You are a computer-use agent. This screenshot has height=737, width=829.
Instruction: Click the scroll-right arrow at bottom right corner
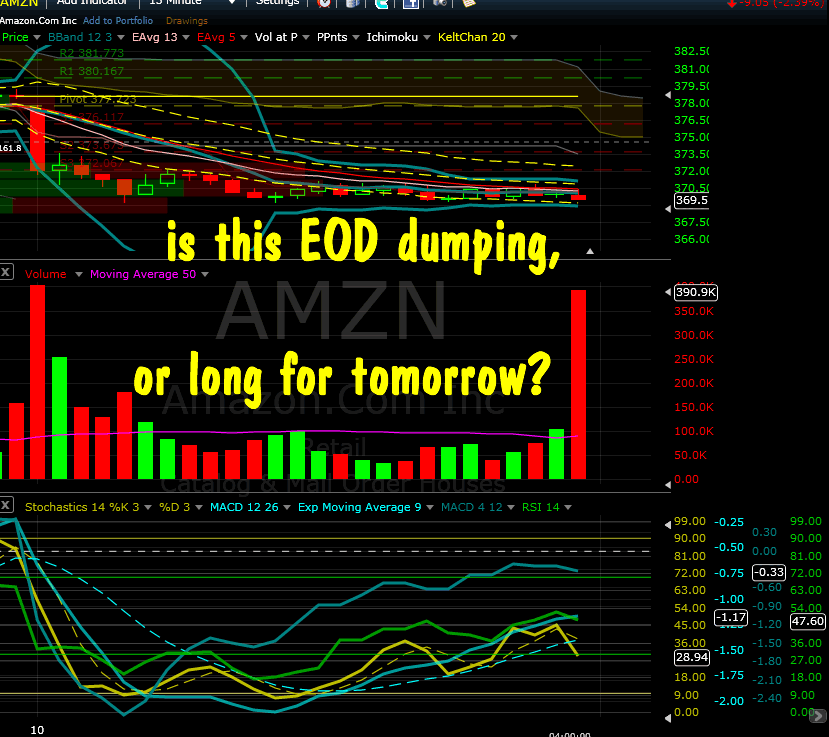(x=819, y=716)
